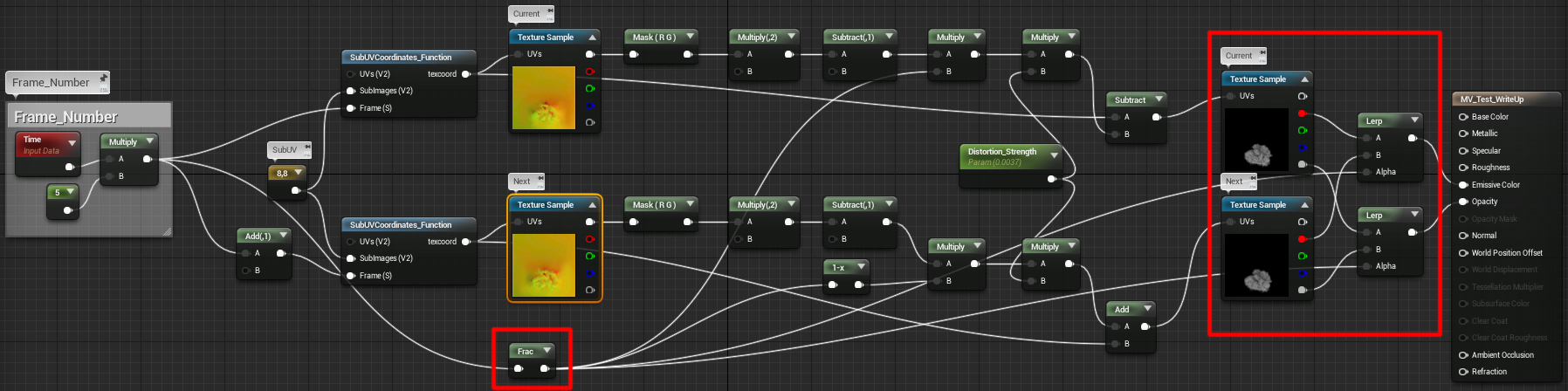Click the Emissive Color input pin
The width and height of the screenshot is (1568, 391).
[x=1463, y=185]
